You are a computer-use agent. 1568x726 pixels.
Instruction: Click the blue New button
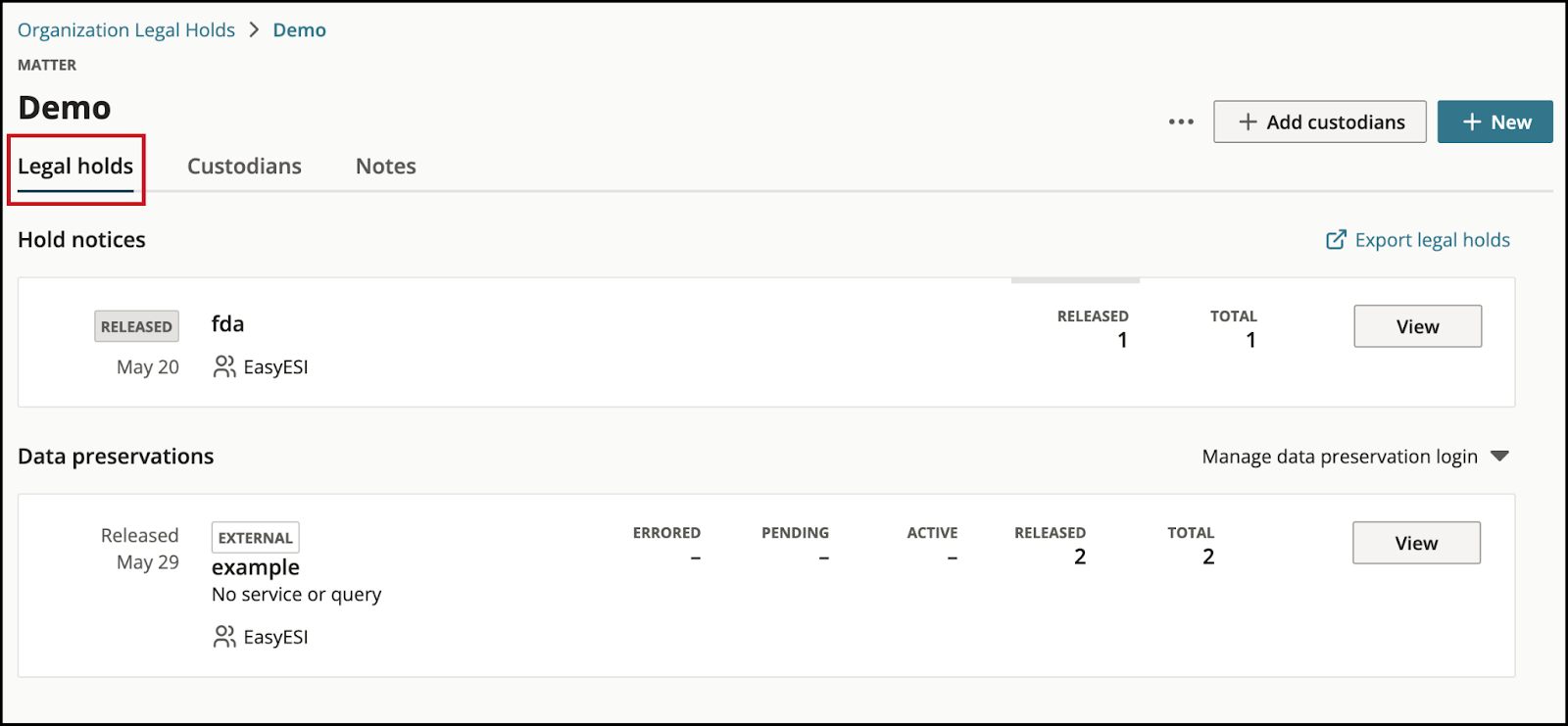click(x=1494, y=122)
